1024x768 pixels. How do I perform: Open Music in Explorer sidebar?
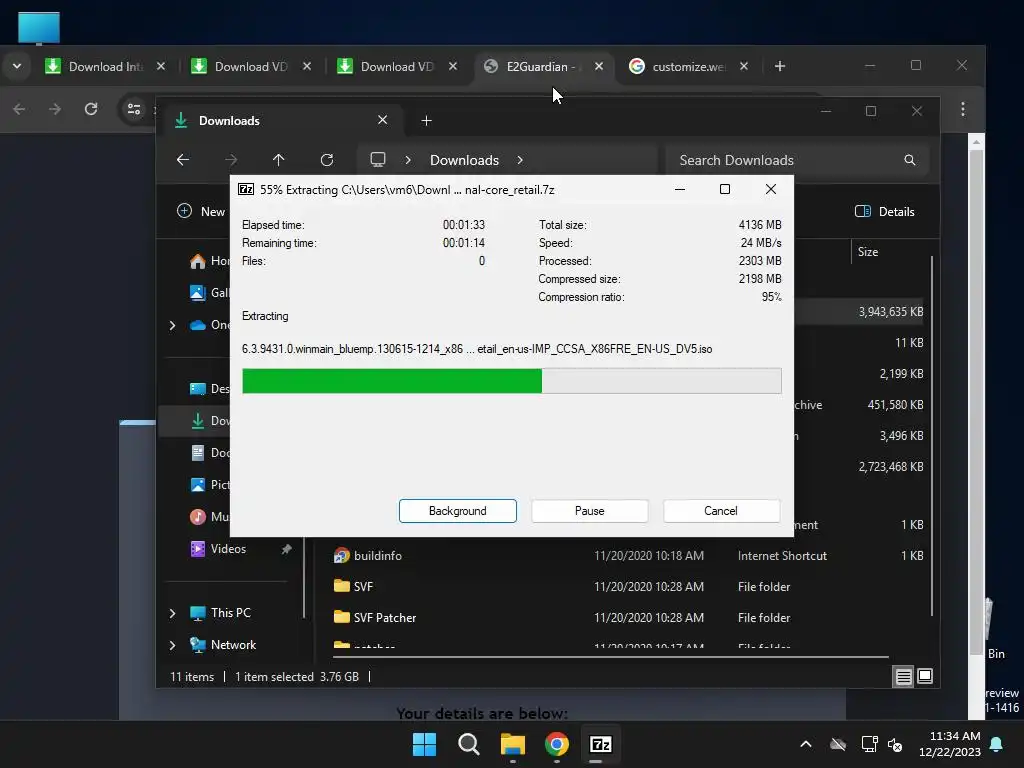click(208, 517)
